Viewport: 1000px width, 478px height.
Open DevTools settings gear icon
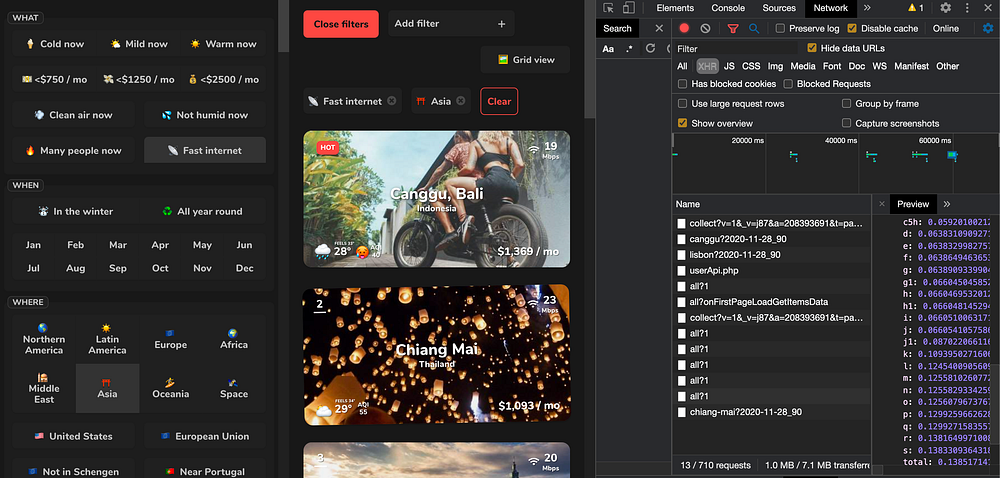pyautogui.click(x=946, y=8)
